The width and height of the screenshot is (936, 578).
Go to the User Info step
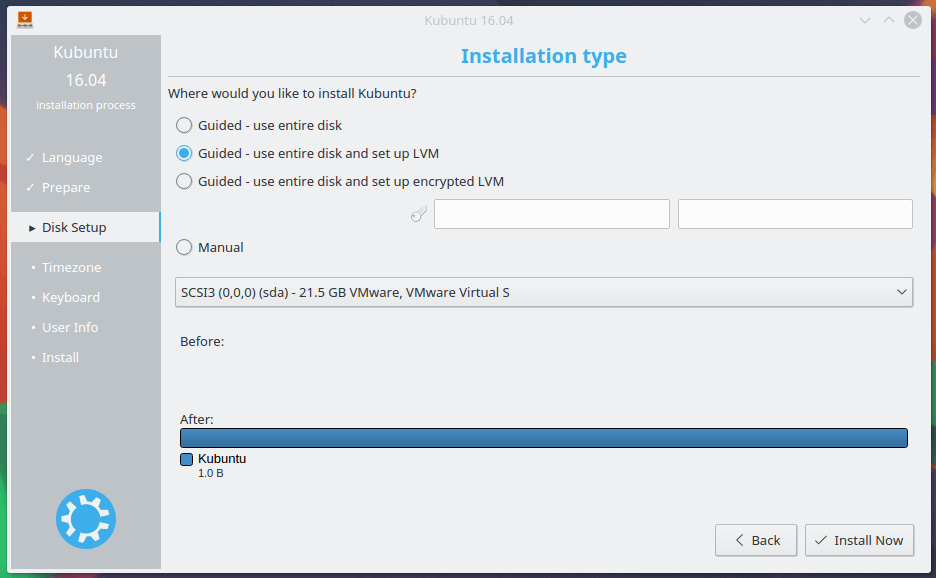click(70, 327)
